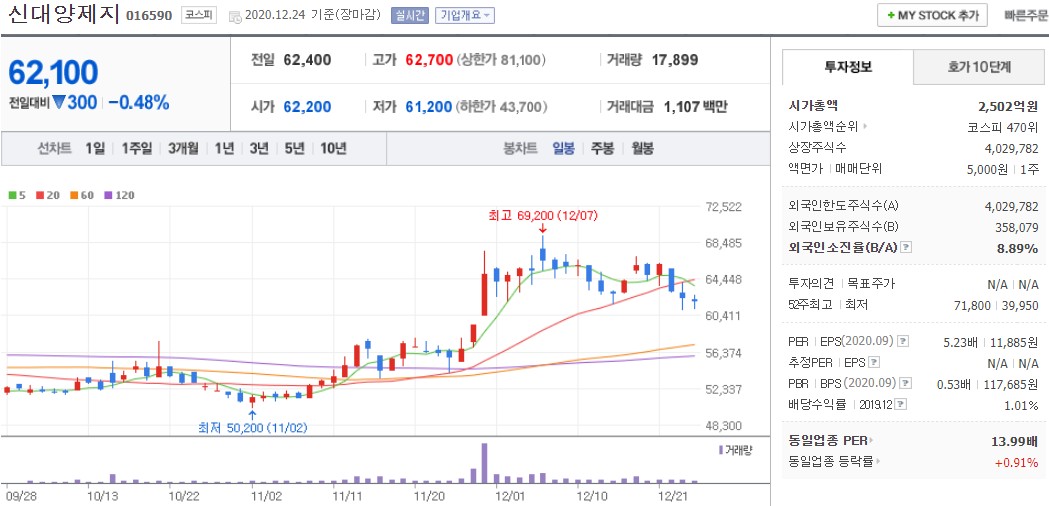Open the 빠른주문 link
Viewport: 1049px width, 506px height.
(x=1026, y=15)
